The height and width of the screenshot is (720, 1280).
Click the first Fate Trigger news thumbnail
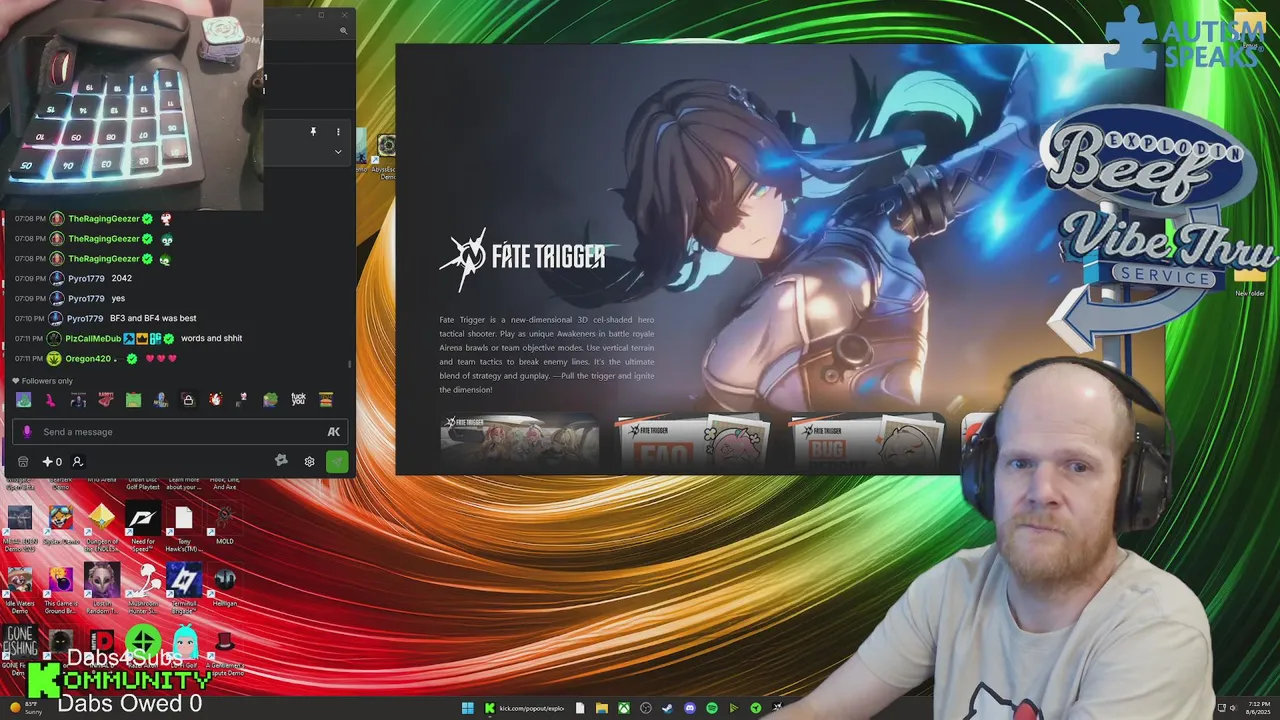519,441
